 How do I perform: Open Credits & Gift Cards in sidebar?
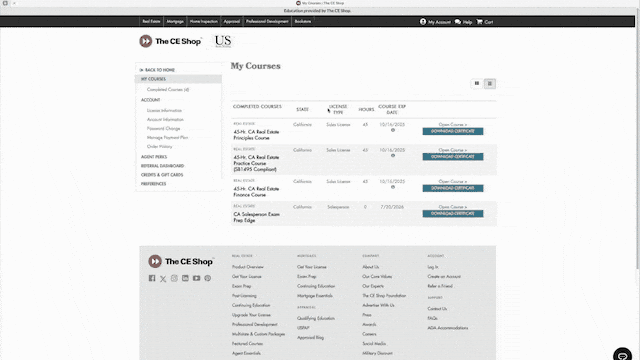click(162, 175)
